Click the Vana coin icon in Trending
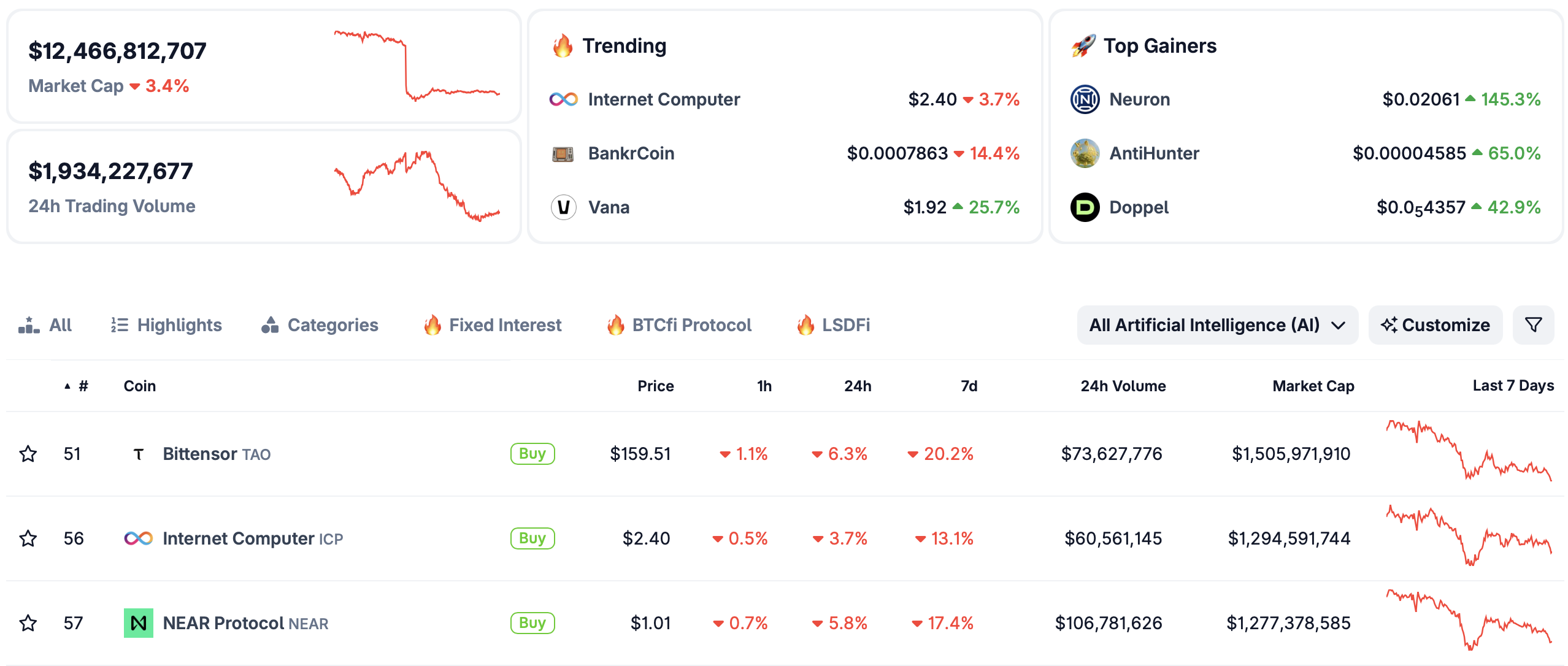This screenshot has width=1568, height=666. [563, 207]
